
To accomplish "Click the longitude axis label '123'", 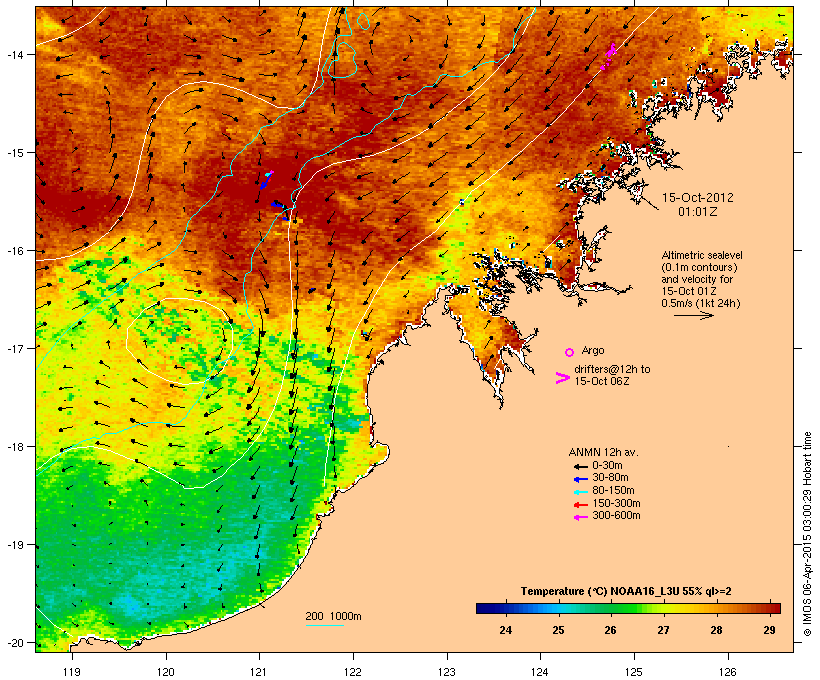I will point(447,672).
